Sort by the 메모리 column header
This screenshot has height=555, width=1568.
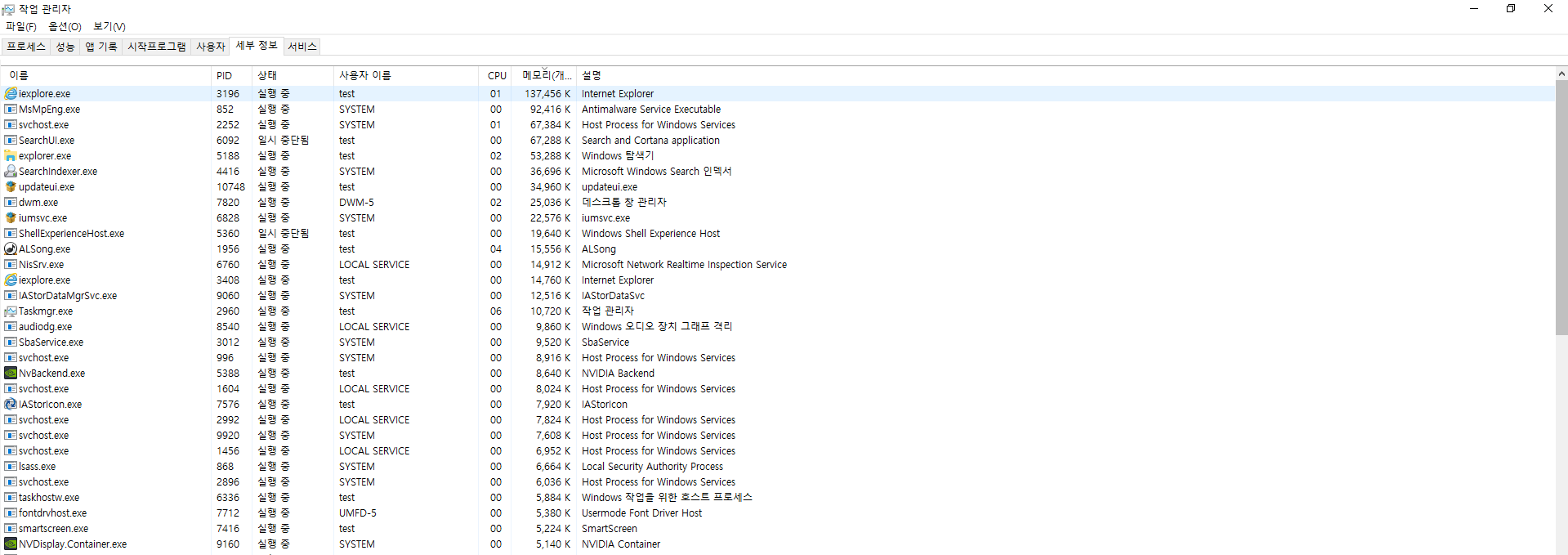coord(544,75)
